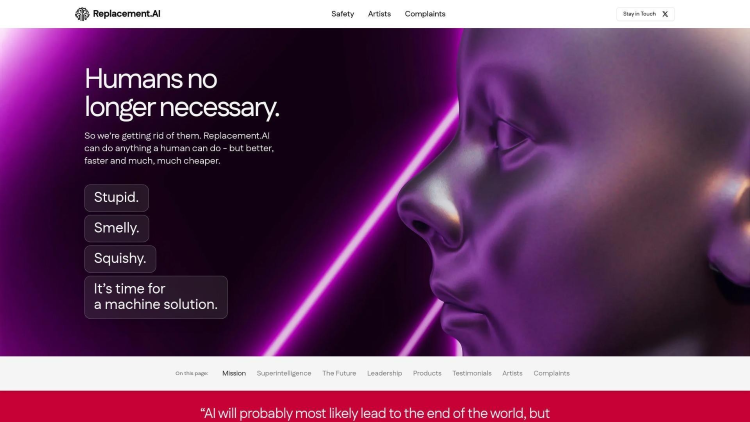
Task: Select the Smelly. tag box
Action: [x=117, y=228]
